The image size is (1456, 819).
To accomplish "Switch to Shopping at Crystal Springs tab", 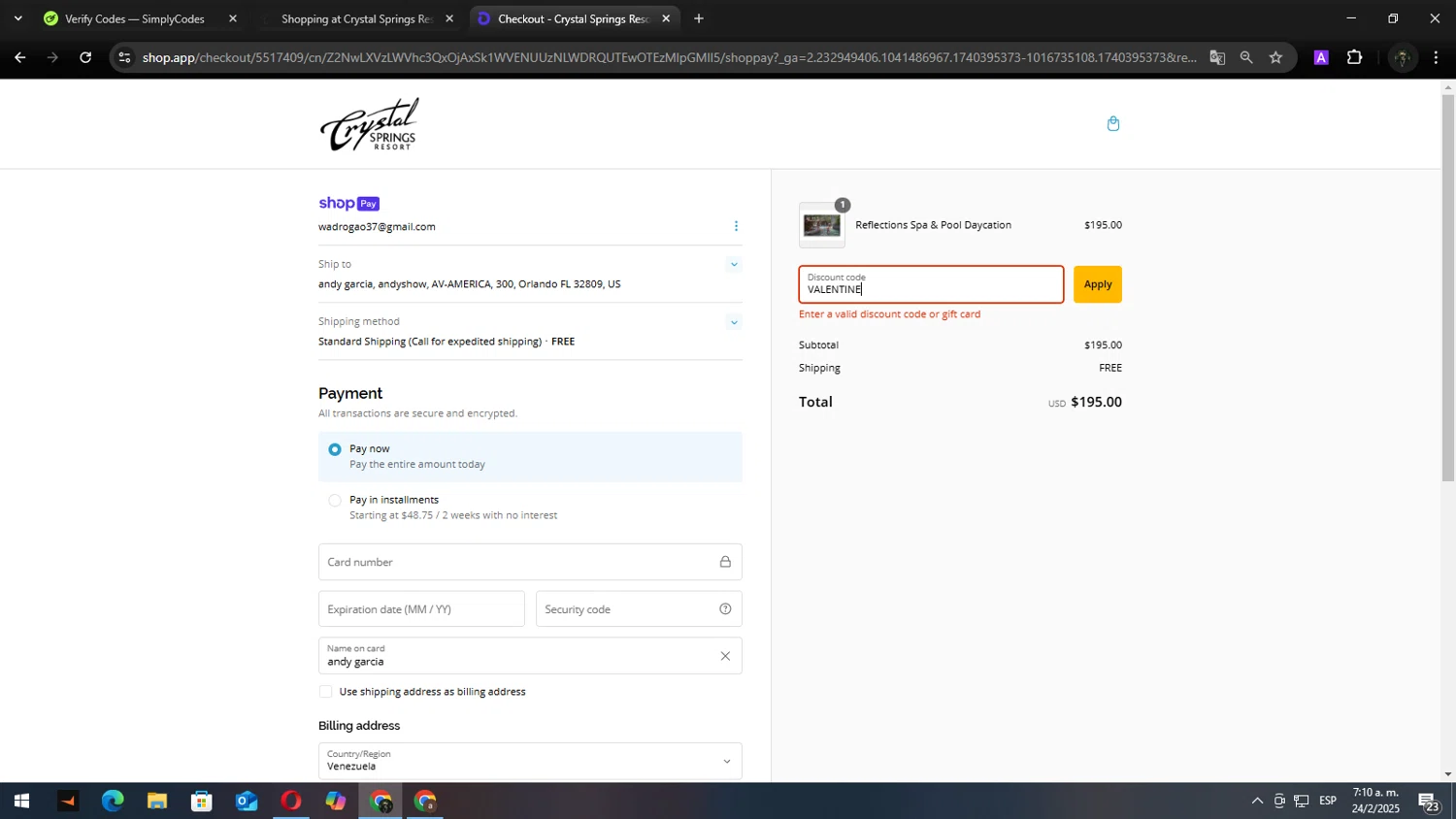I will pyautogui.click(x=357, y=18).
